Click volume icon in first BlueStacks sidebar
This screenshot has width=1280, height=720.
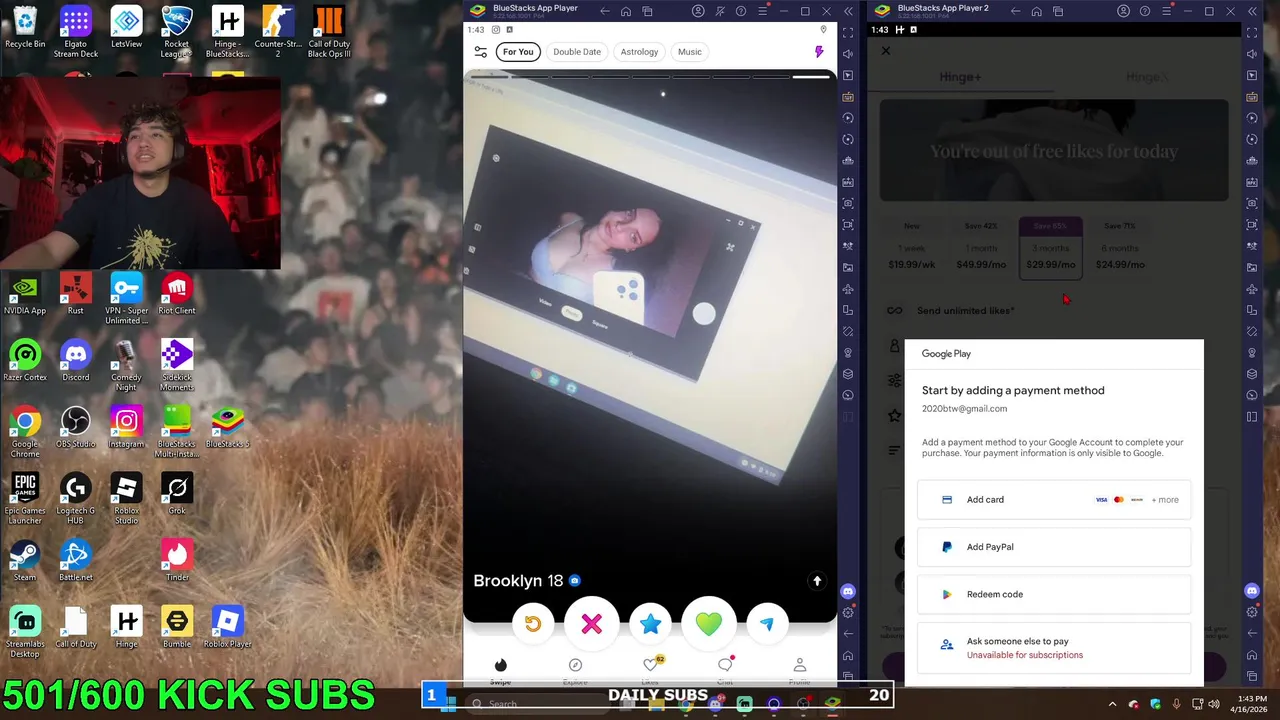[x=848, y=54]
